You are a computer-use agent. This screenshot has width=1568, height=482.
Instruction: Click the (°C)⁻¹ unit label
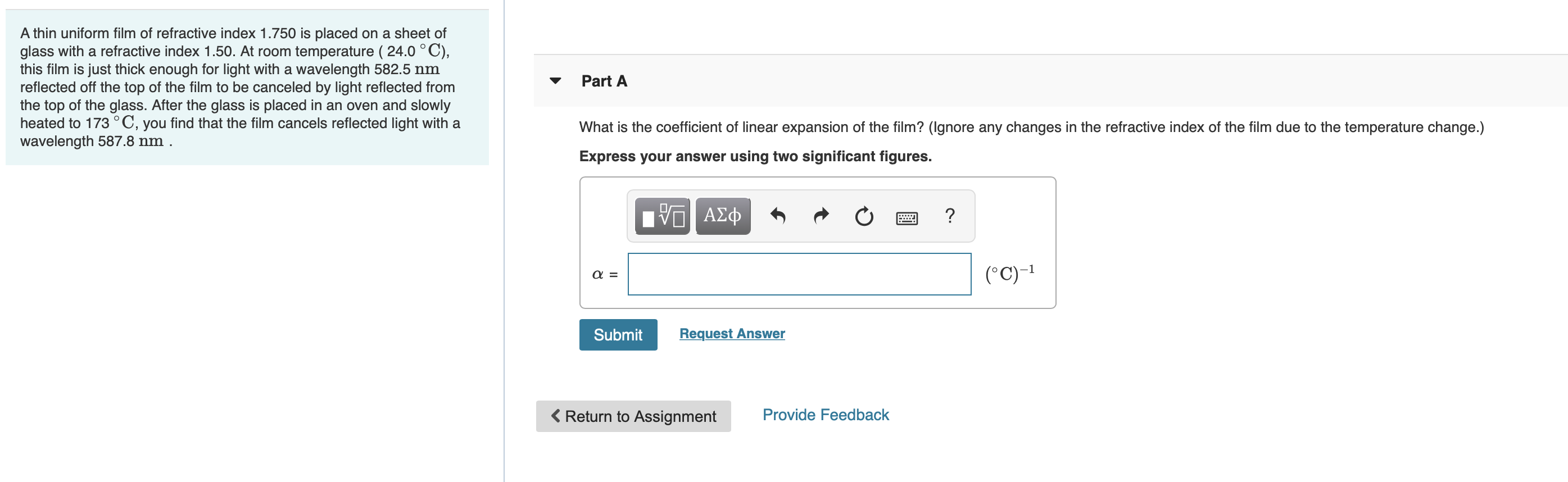[x=1010, y=273]
